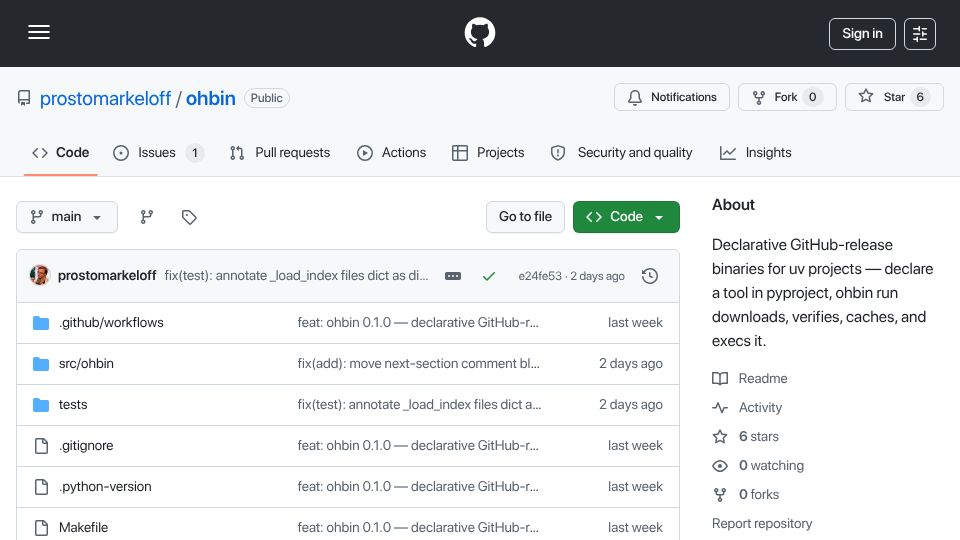Open commit hash e24fe53
The image size is (960, 540).
pos(540,276)
